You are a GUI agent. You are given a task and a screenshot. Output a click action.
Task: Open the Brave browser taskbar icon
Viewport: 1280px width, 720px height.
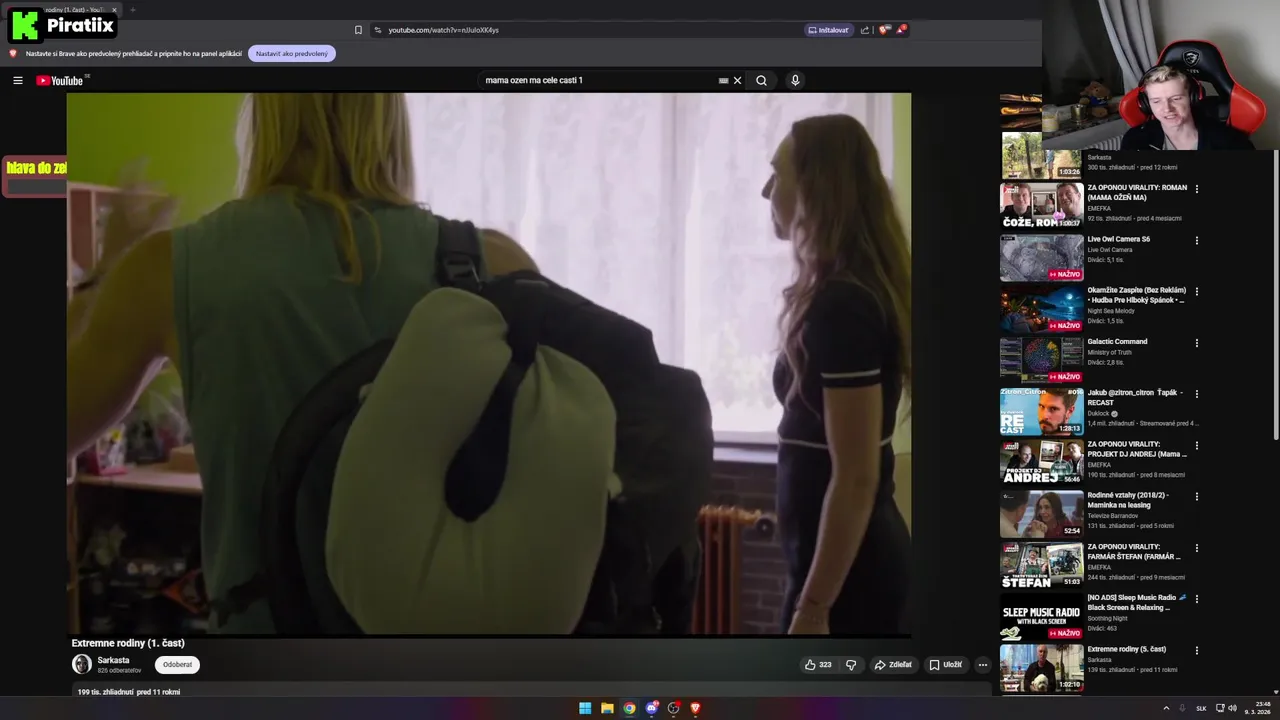[695, 708]
